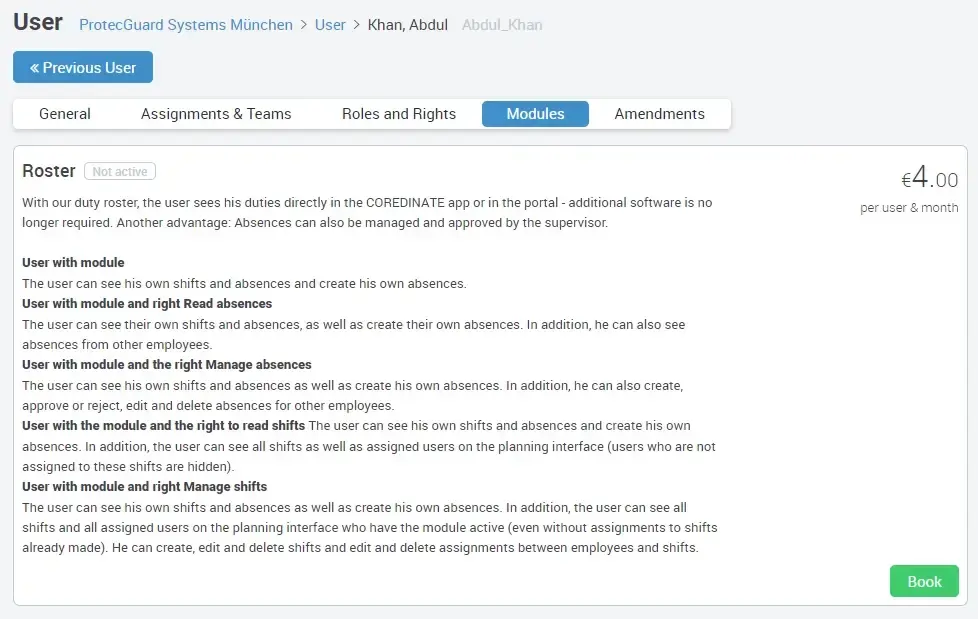Click the double-chevron icon on Previous User
Screen dimensions: 978x619
pyautogui.click(x=34, y=68)
